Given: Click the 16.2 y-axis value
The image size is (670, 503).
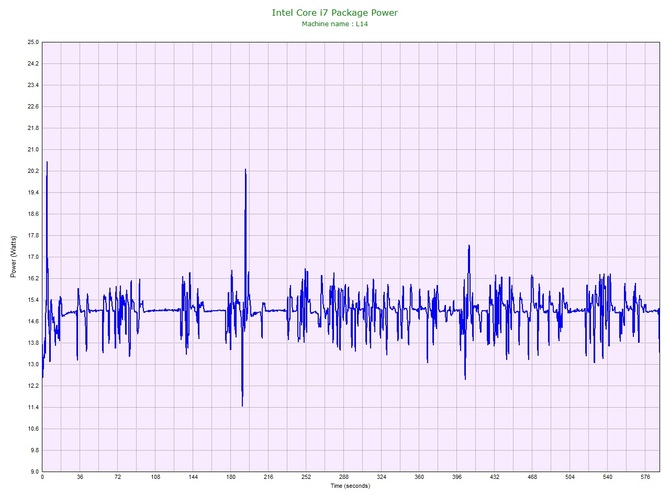Looking at the screenshot, I should point(33,279).
